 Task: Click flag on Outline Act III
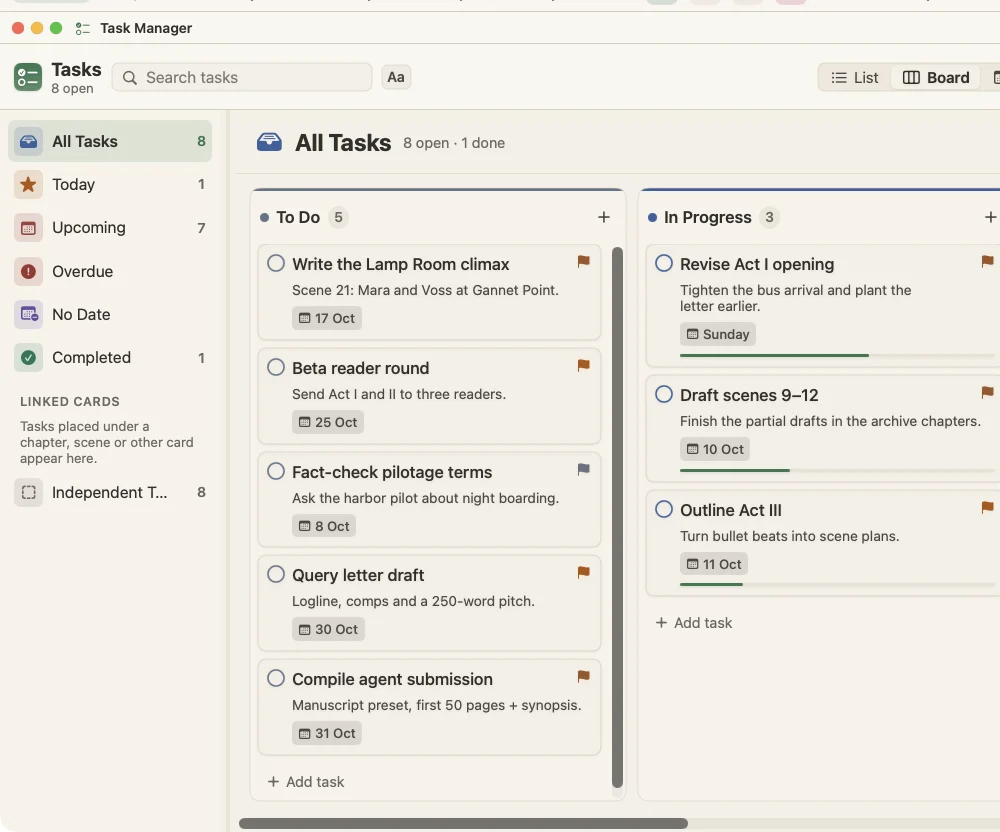tap(987, 507)
